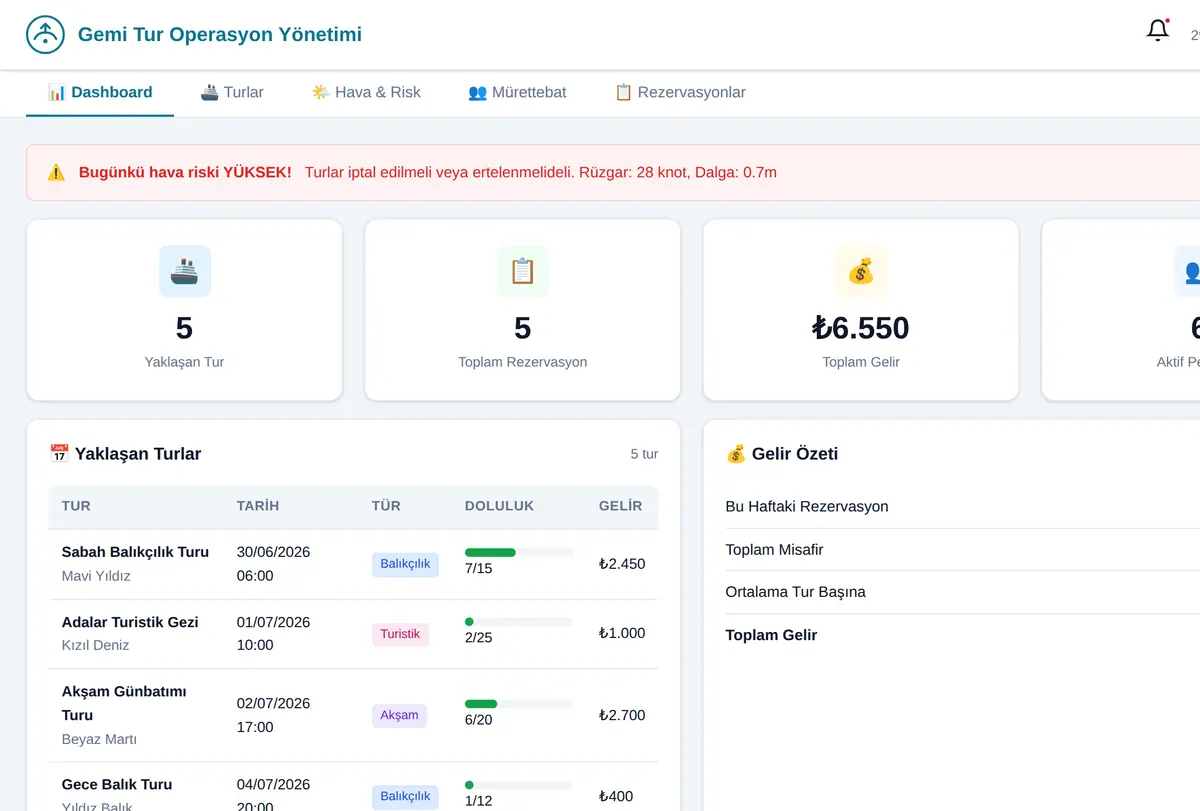Click the Gemi Tur Operasyon Yönetimi title

pyautogui.click(x=220, y=35)
